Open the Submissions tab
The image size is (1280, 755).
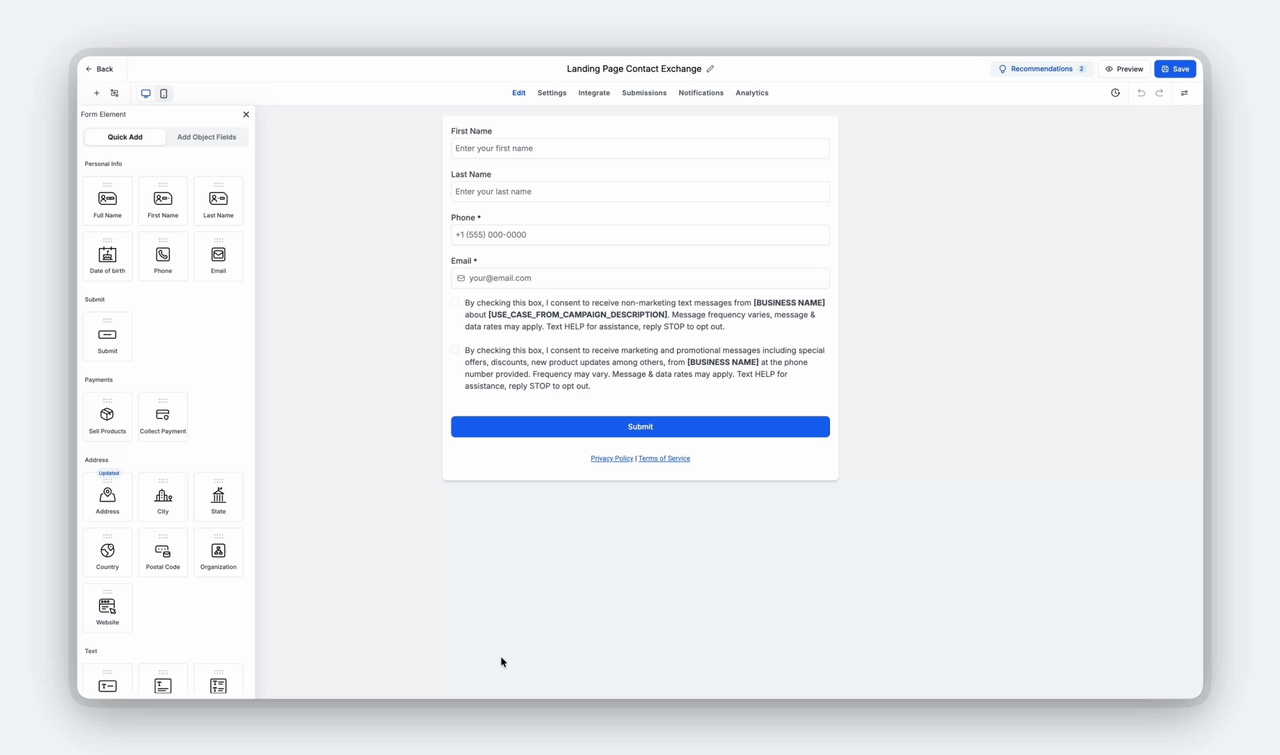click(x=644, y=93)
